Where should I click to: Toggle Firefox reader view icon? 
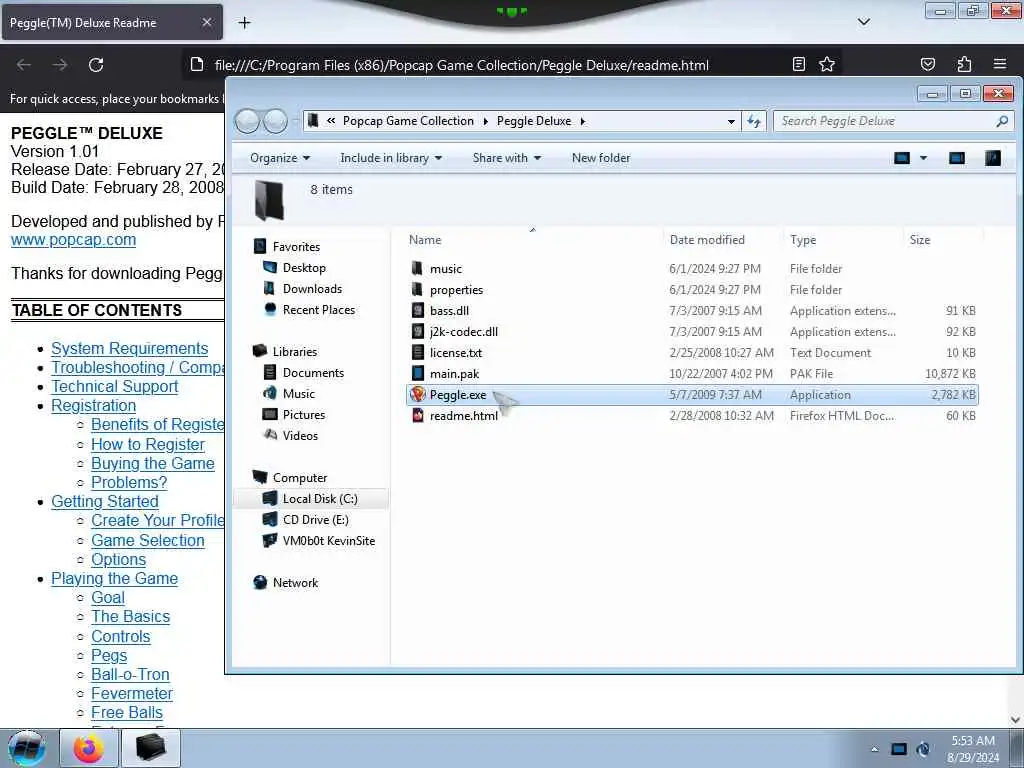click(798, 64)
